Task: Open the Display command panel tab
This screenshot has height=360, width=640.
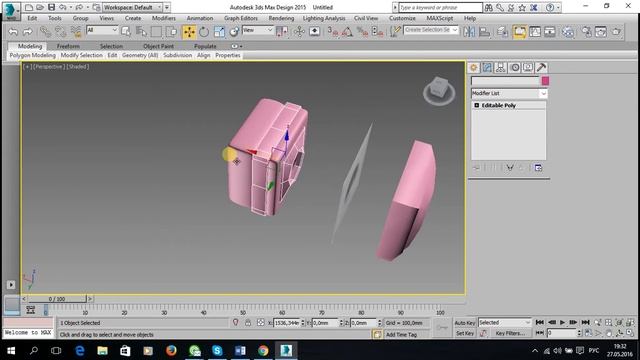Action: coord(528,68)
